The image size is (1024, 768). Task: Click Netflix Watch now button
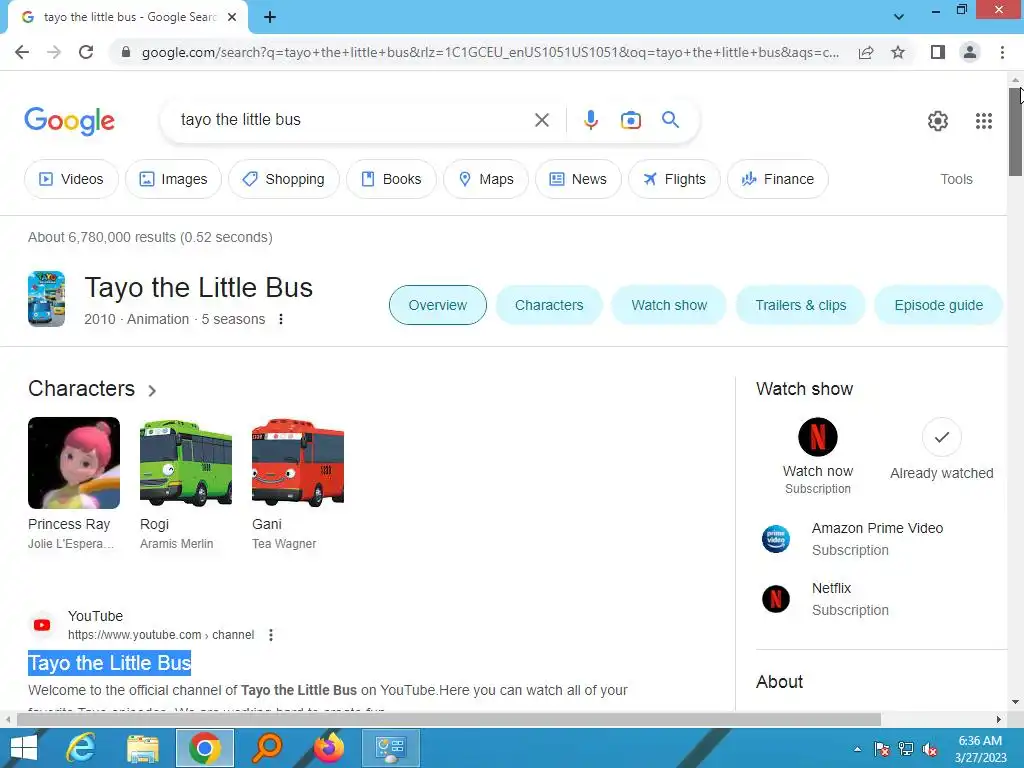tap(818, 456)
